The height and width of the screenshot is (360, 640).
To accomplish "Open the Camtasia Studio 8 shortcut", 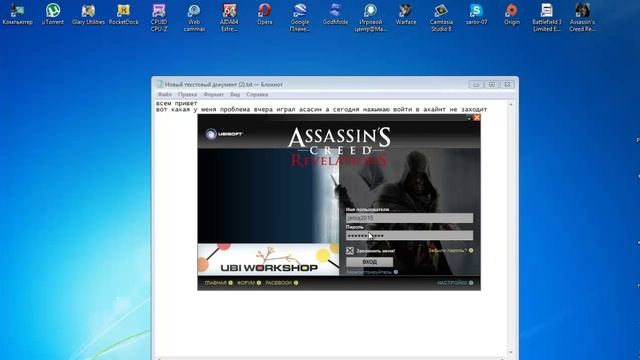I will [441, 18].
